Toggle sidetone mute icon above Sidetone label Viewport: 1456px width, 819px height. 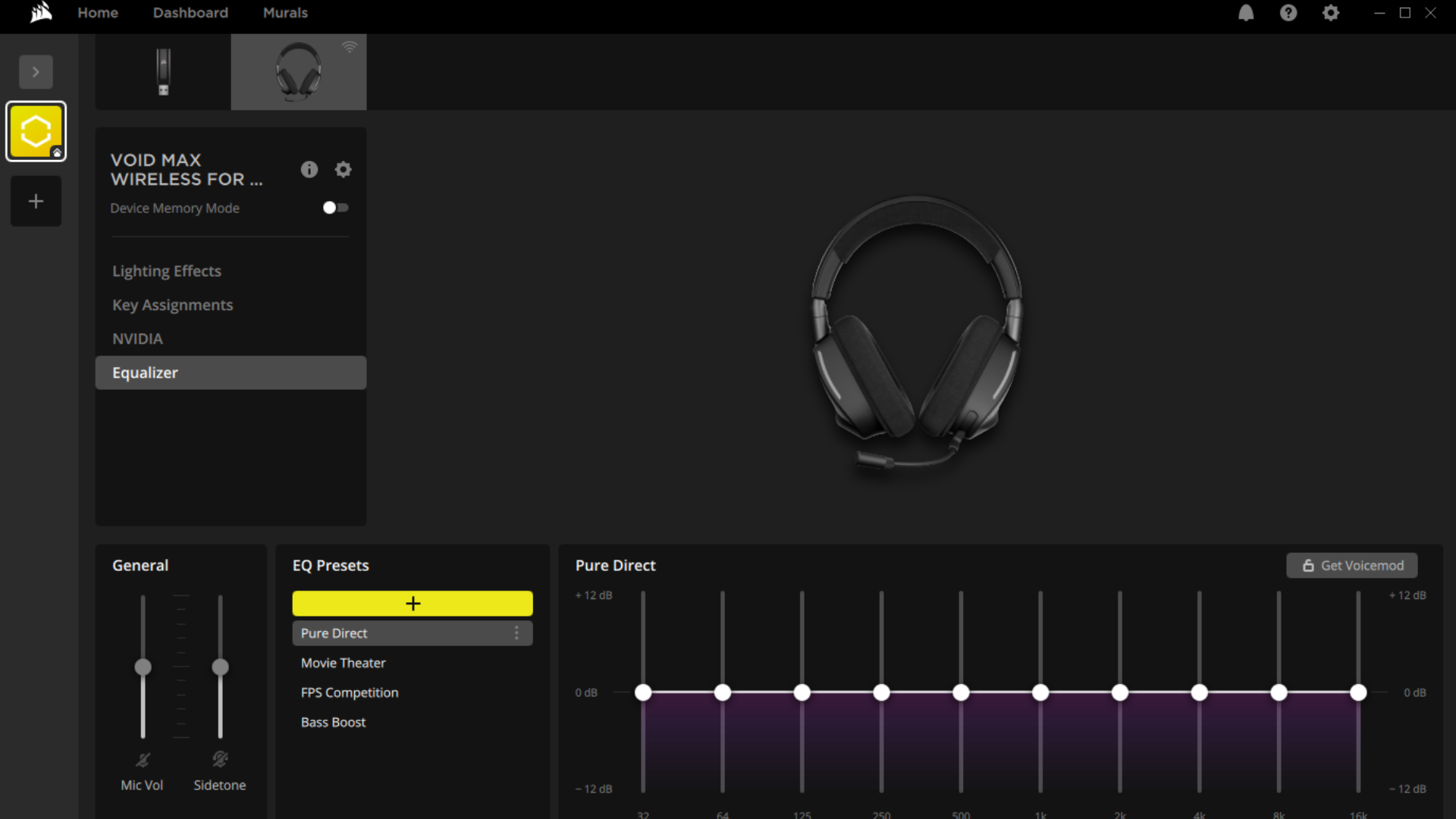pyautogui.click(x=220, y=759)
